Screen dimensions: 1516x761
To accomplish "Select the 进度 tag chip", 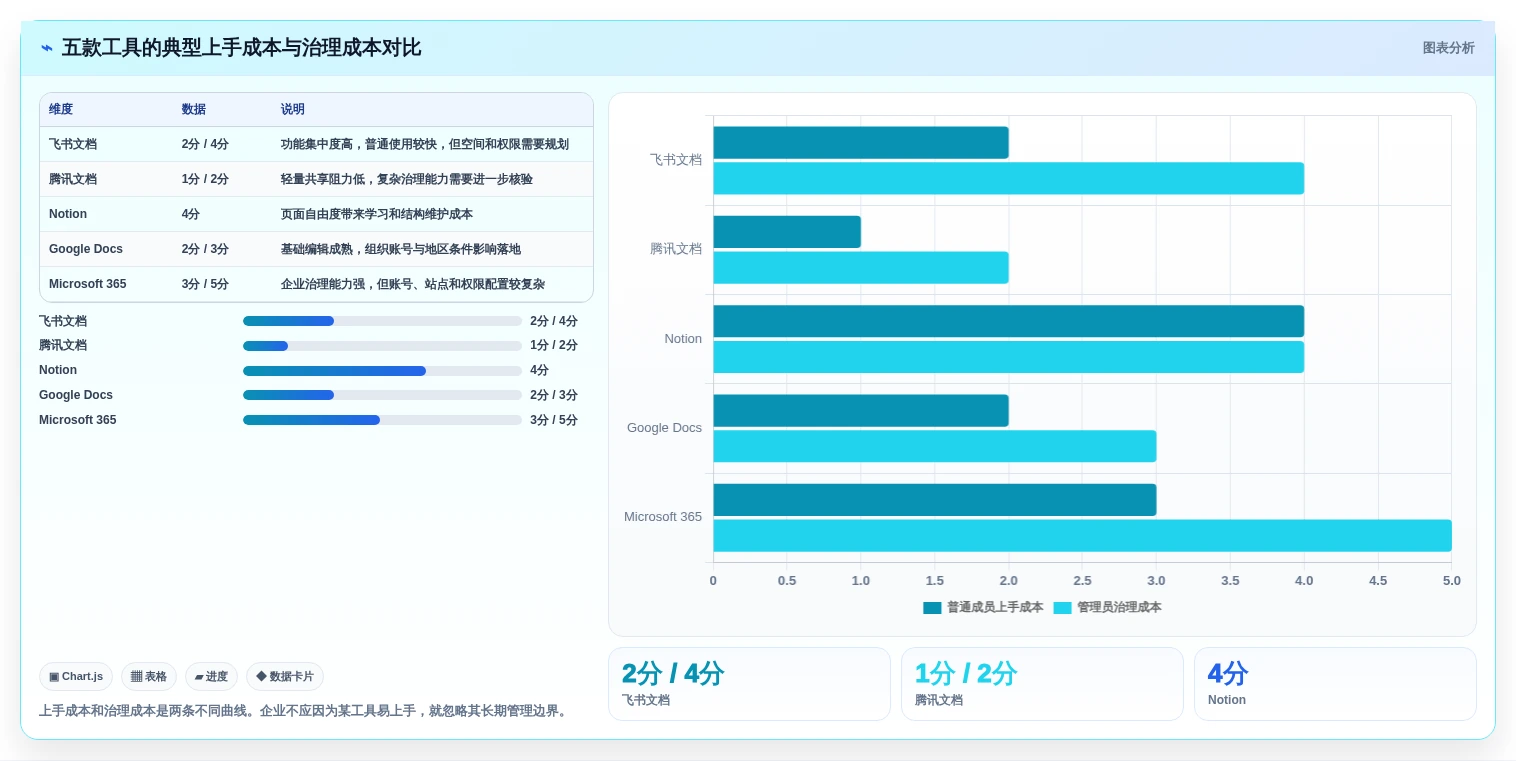I will 211,677.
